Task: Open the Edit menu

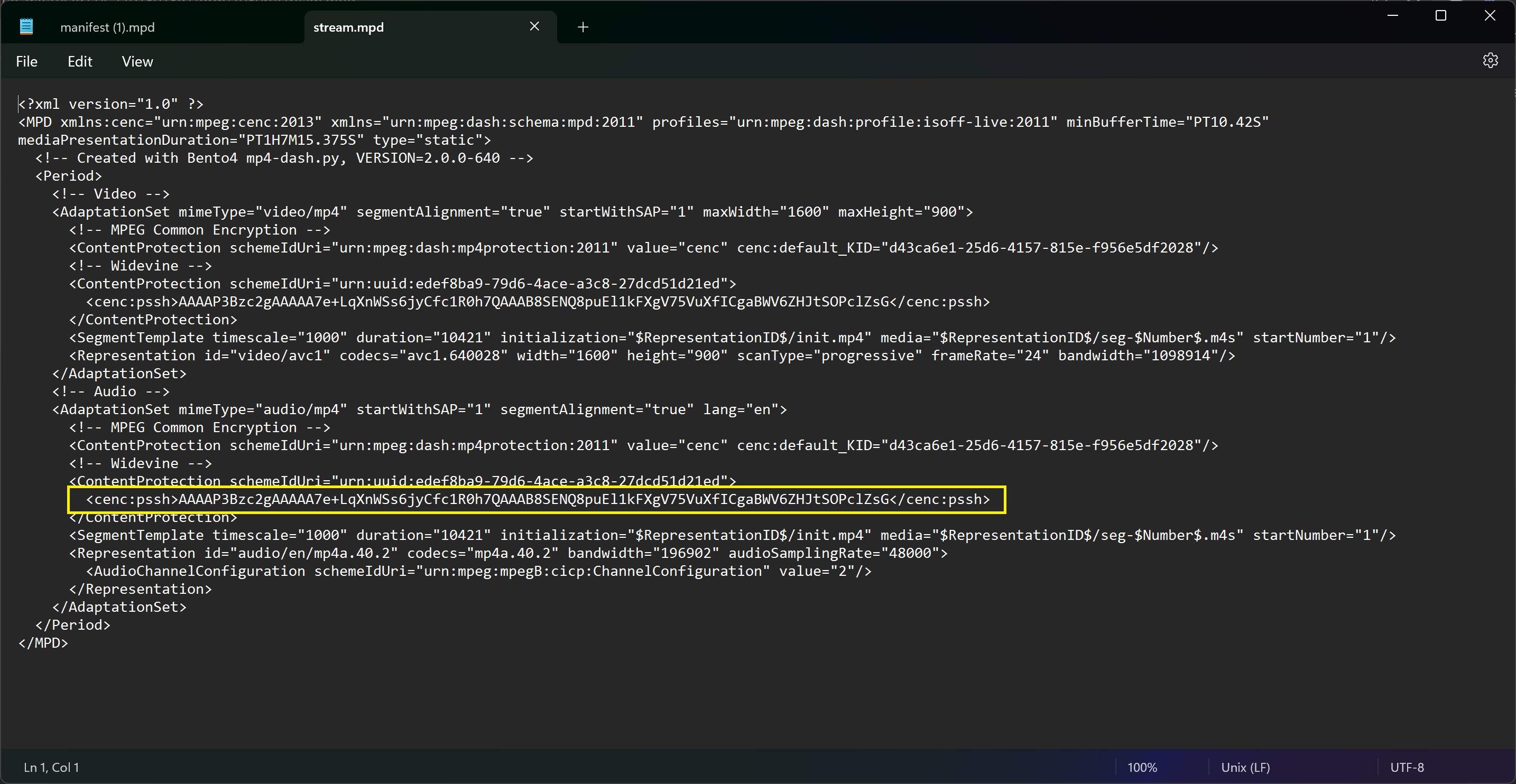Action: [79, 62]
